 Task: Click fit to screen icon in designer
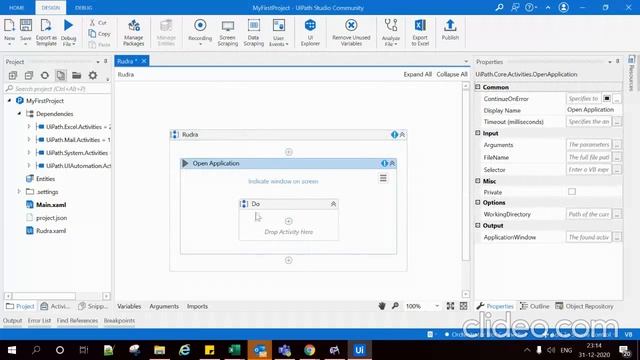(x=450, y=306)
